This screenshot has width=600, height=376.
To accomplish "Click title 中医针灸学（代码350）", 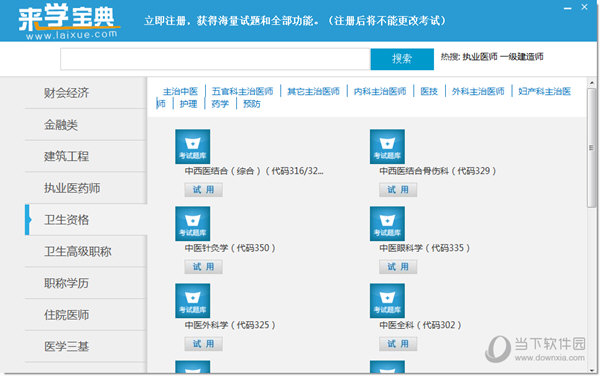I will 230,248.
